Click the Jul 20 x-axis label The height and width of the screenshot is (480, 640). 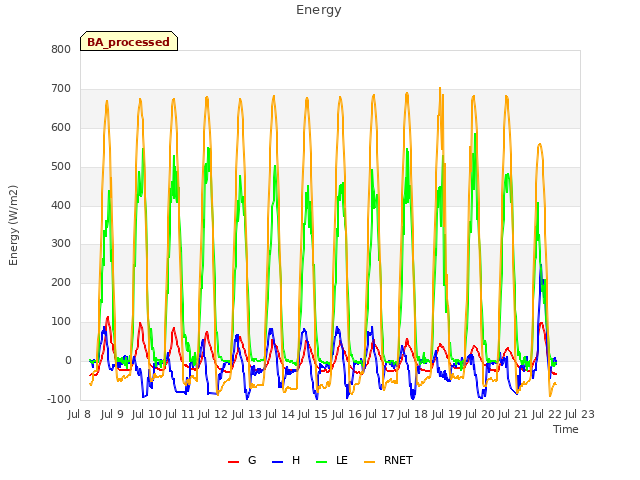point(479,414)
